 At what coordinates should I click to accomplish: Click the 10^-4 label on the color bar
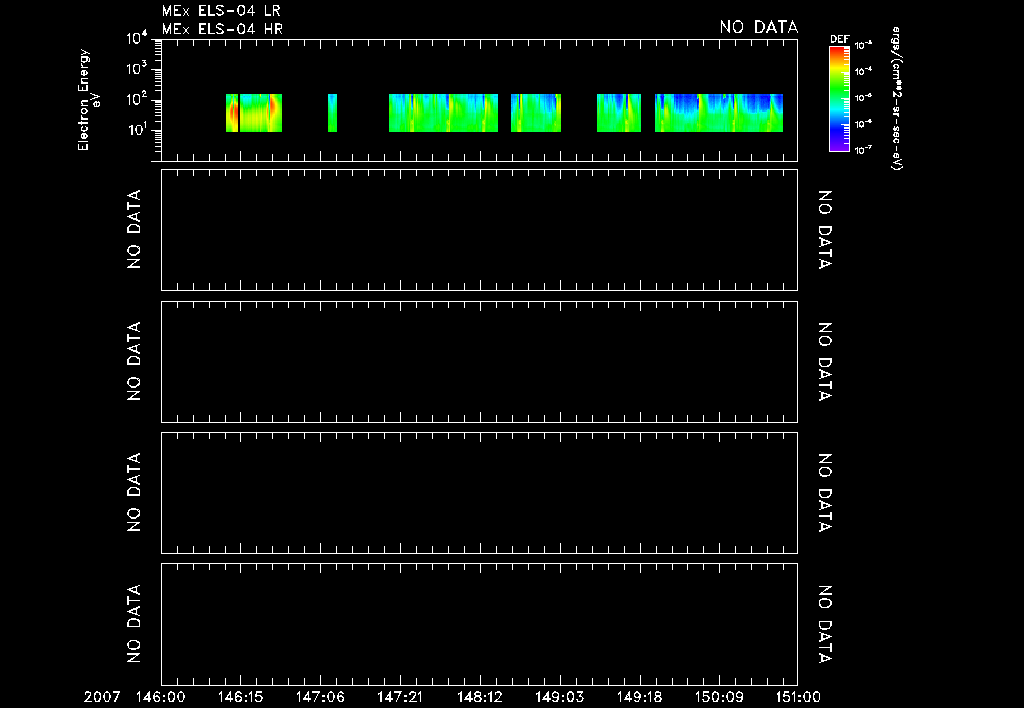863,71
